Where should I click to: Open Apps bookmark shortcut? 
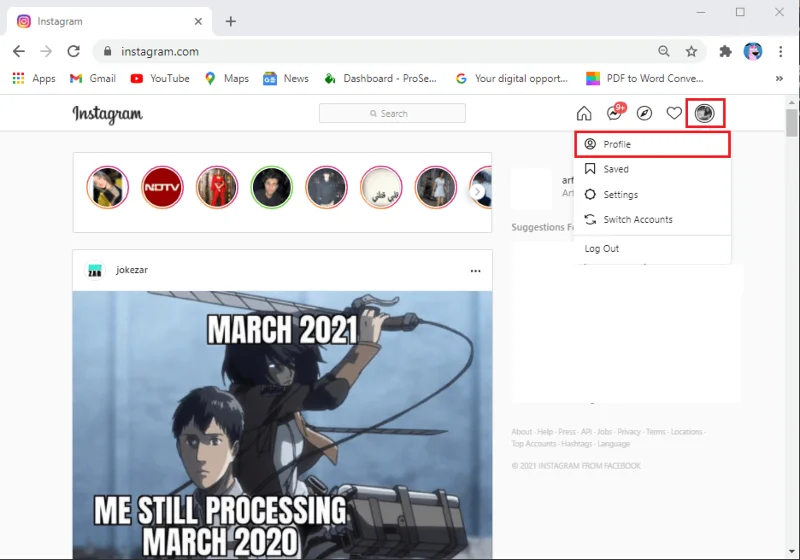[x=34, y=79]
